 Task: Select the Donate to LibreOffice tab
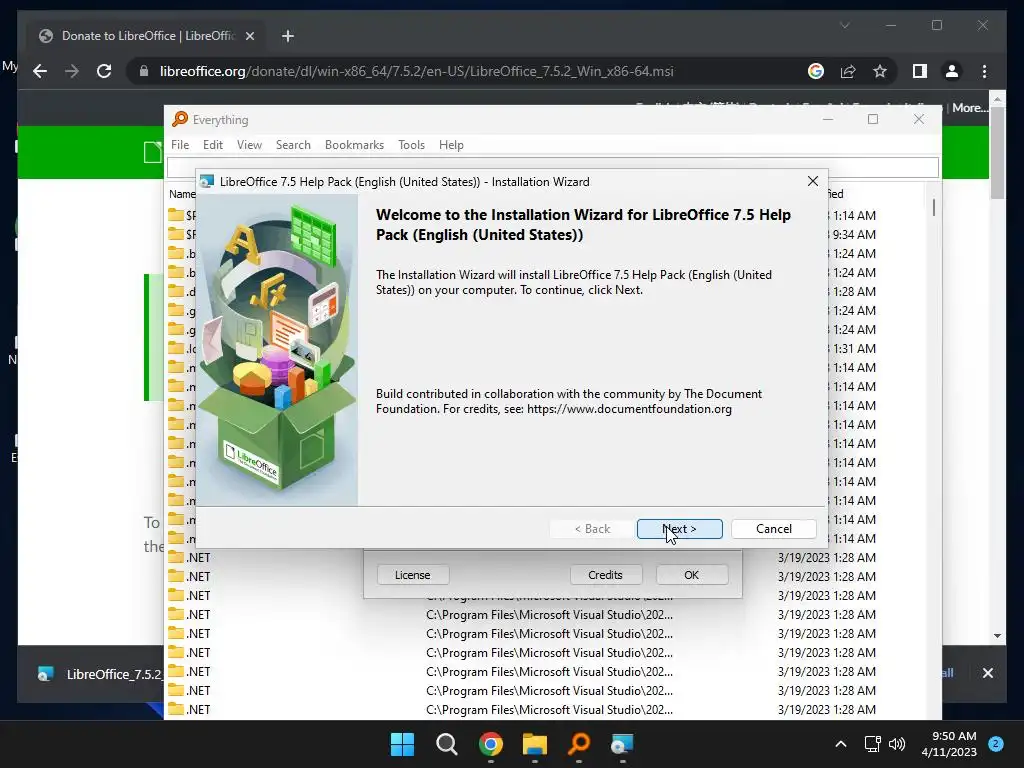coord(147,36)
